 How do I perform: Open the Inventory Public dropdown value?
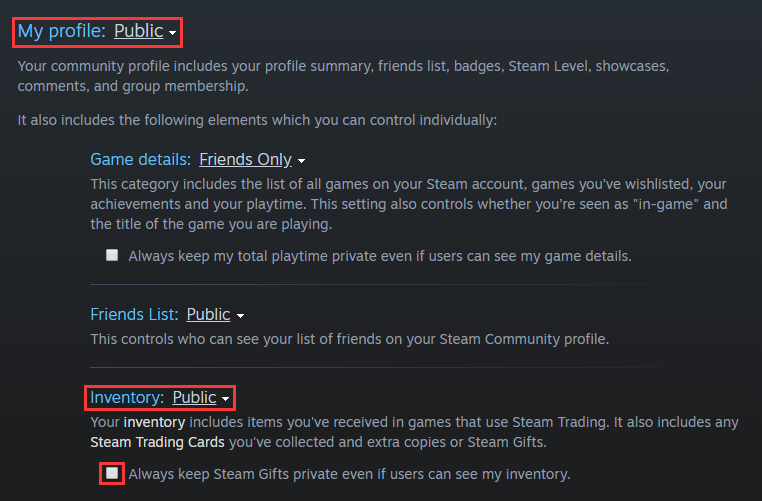(x=194, y=397)
